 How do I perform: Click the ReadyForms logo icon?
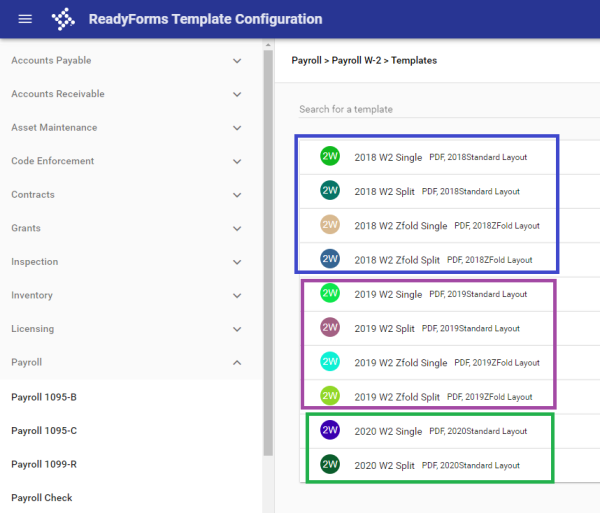coord(63,19)
